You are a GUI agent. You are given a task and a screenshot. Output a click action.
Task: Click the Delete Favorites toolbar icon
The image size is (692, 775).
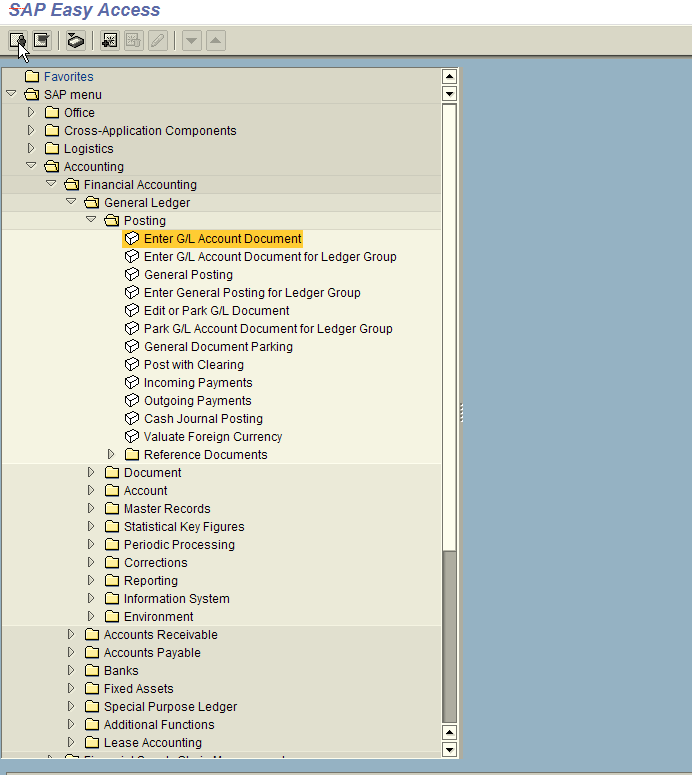tap(133, 40)
